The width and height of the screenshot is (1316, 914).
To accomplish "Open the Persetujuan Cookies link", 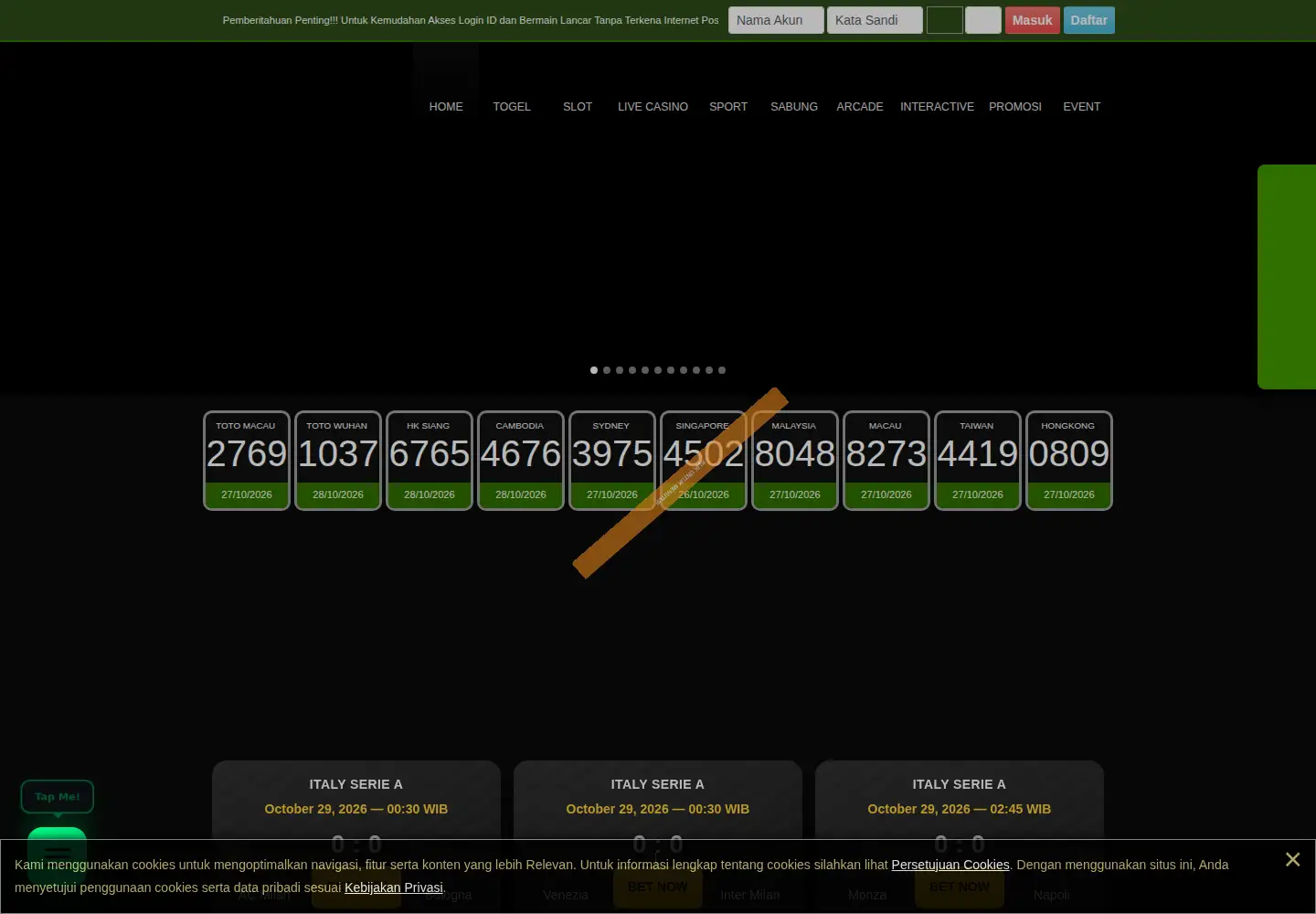I will click(x=950, y=865).
